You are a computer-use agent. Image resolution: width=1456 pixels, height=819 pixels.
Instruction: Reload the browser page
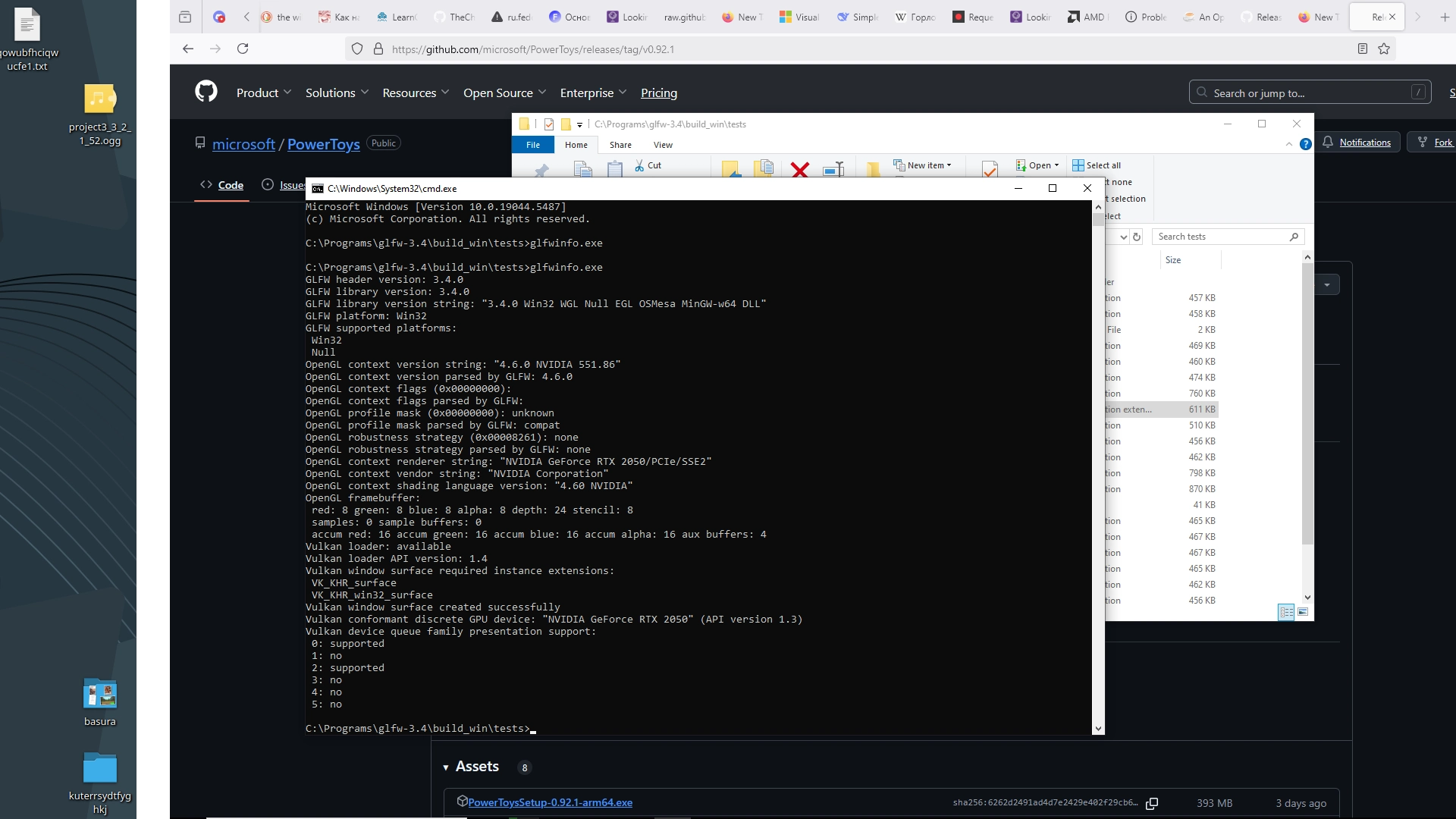tap(243, 49)
